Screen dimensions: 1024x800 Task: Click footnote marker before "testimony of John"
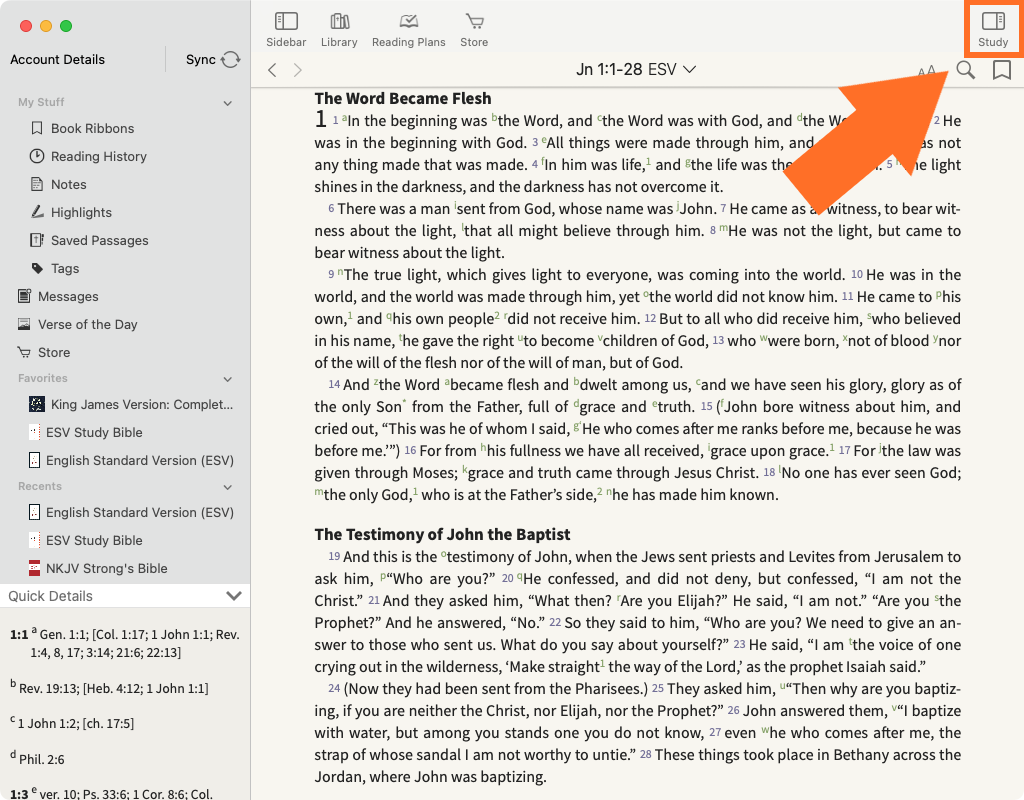coord(444,553)
